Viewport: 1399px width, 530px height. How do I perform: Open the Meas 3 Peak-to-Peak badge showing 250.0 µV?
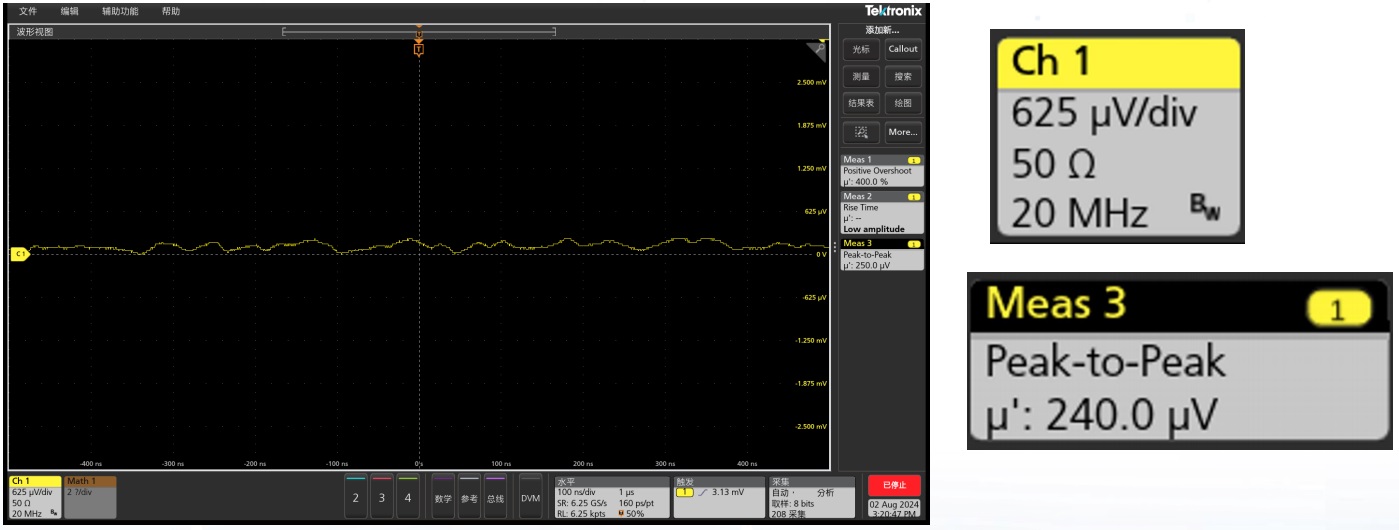tap(882, 254)
